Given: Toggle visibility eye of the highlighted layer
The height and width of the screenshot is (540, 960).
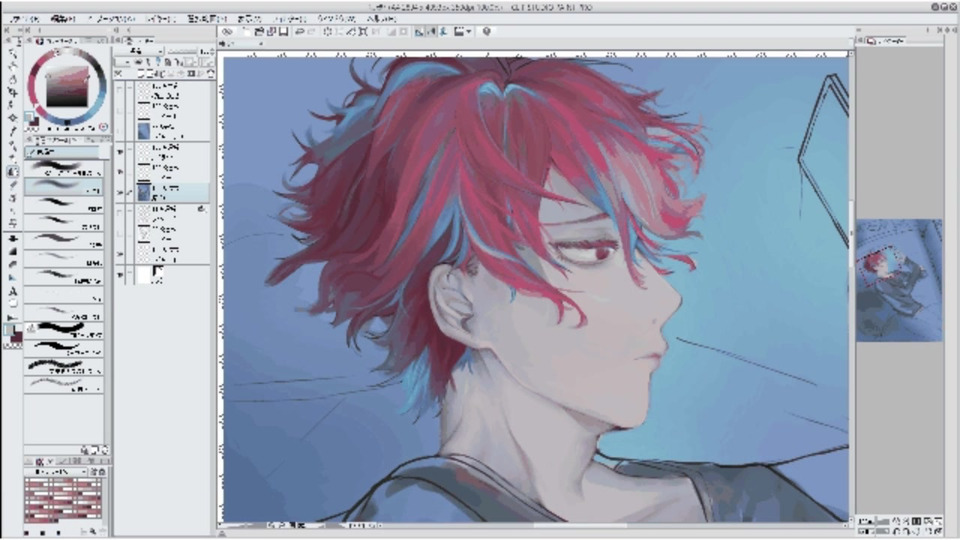Looking at the screenshot, I should [119, 192].
